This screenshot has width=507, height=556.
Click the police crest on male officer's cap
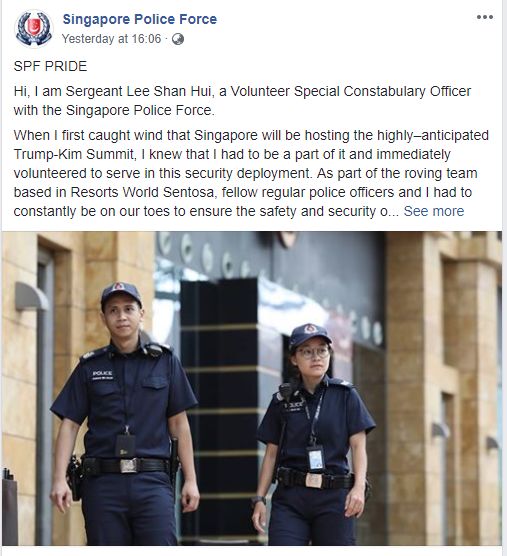(120, 287)
